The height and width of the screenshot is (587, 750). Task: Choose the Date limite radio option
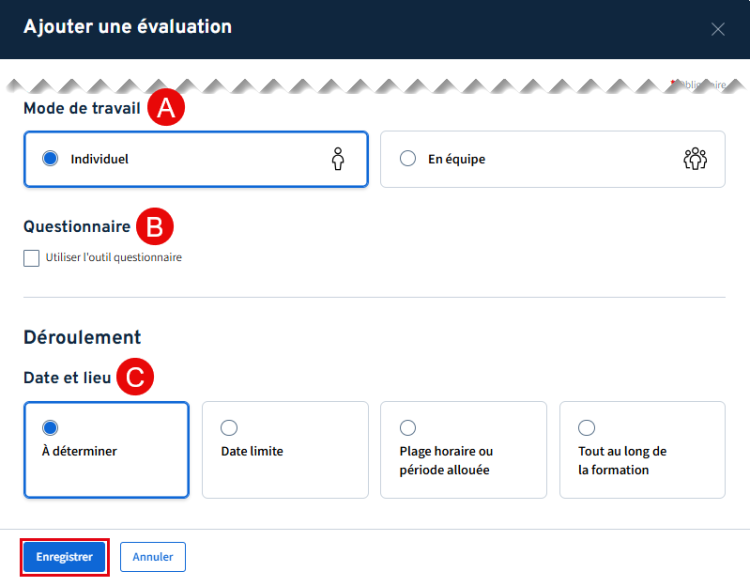click(229, 428)
